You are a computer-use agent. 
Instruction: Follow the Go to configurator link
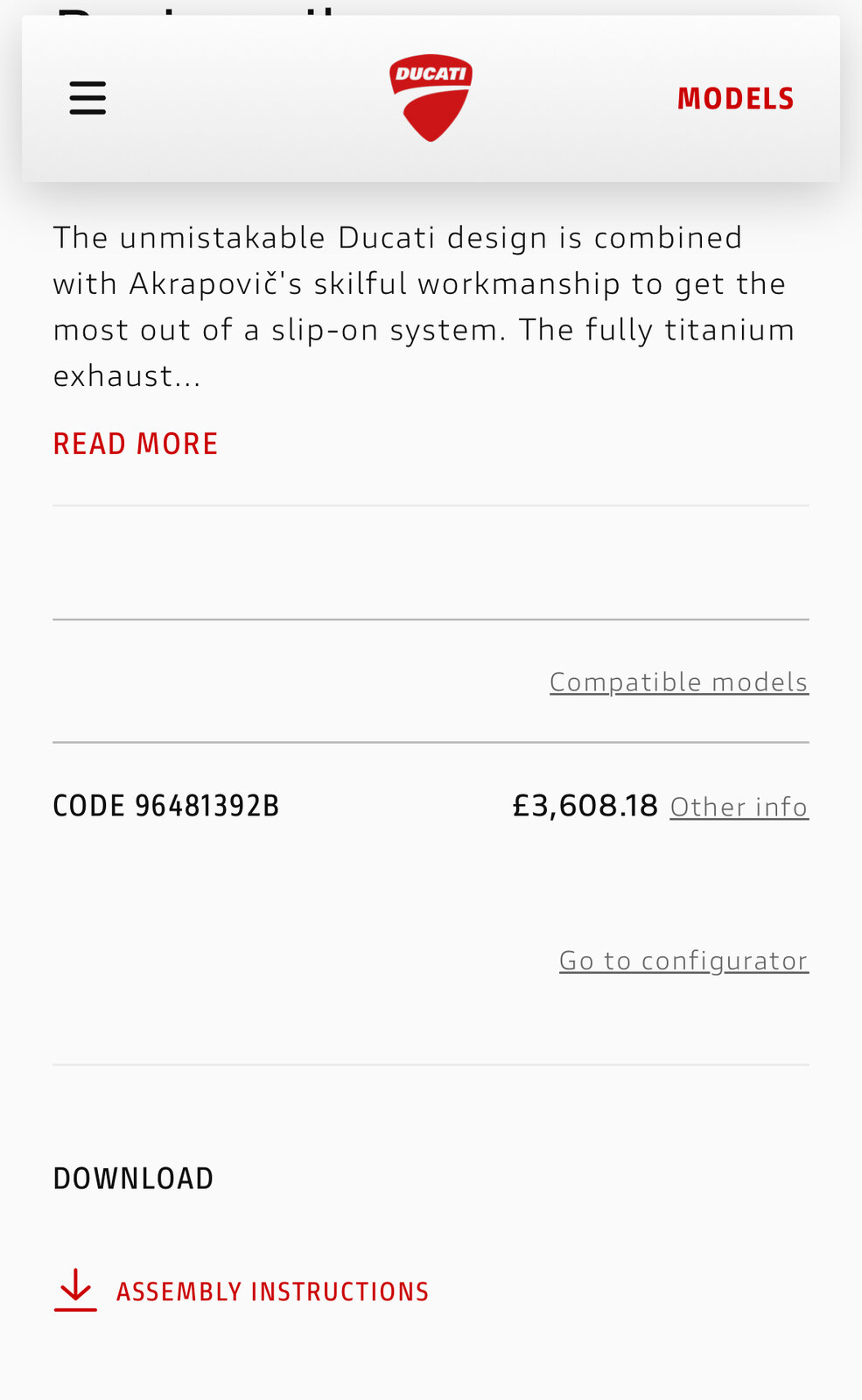[x=684, y=960]
